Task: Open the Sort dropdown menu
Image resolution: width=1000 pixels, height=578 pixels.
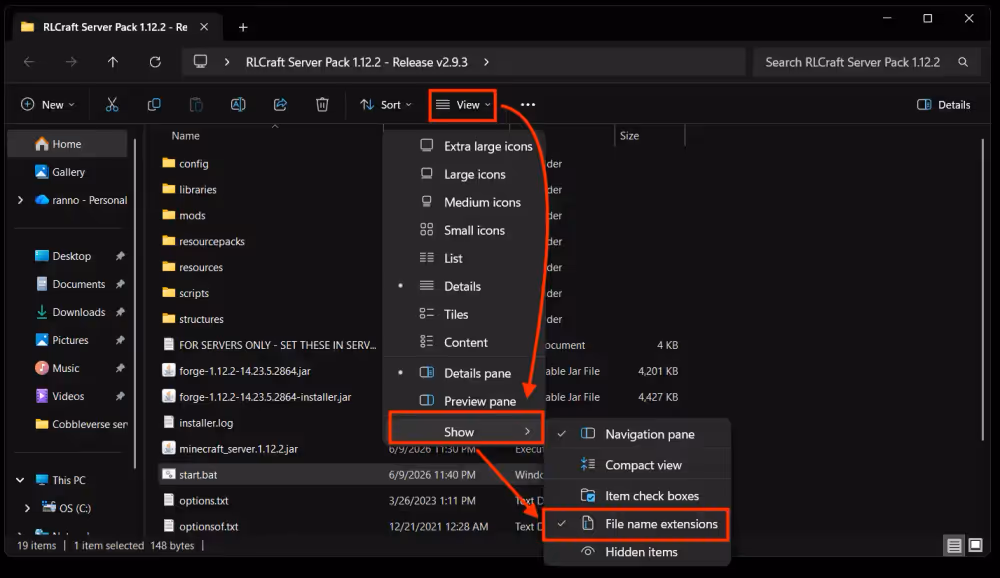Action: pyautogui.click(x=386, y=105)
